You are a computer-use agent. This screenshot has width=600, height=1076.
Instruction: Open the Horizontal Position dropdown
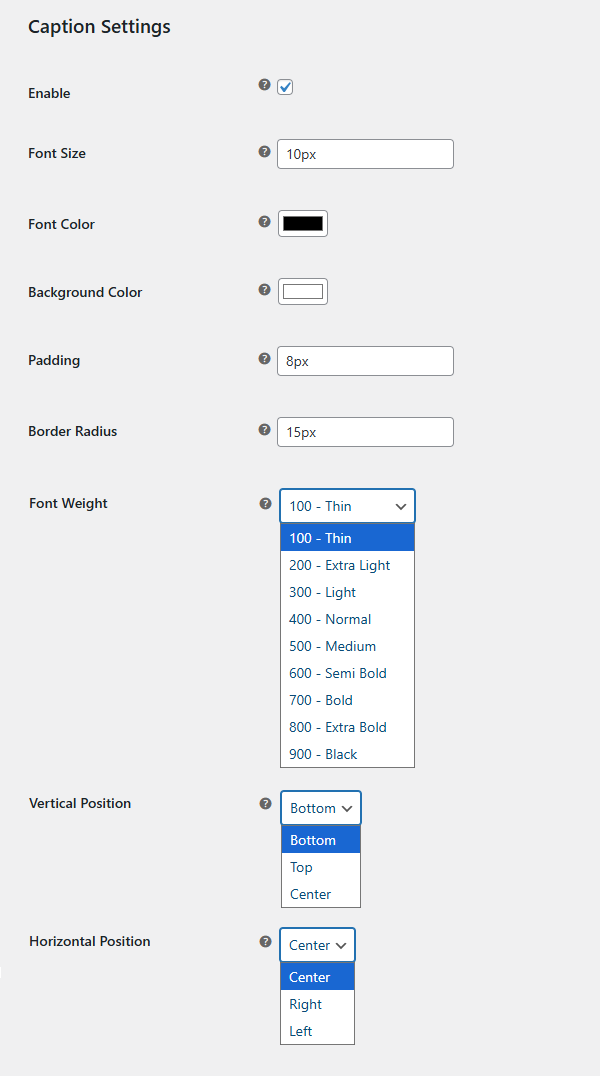click(317, 944)
